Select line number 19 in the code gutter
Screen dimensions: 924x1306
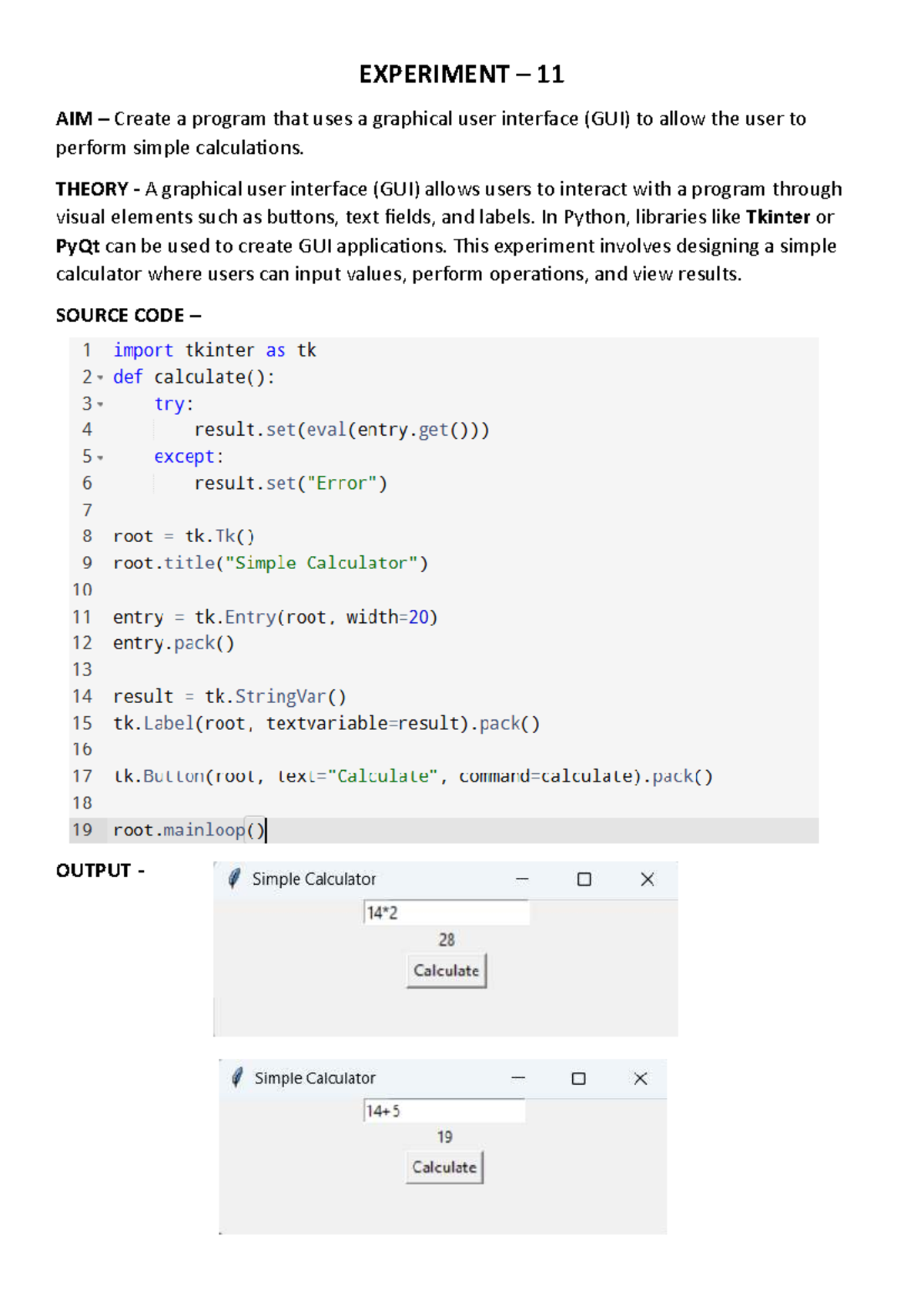tap(82, 830)
